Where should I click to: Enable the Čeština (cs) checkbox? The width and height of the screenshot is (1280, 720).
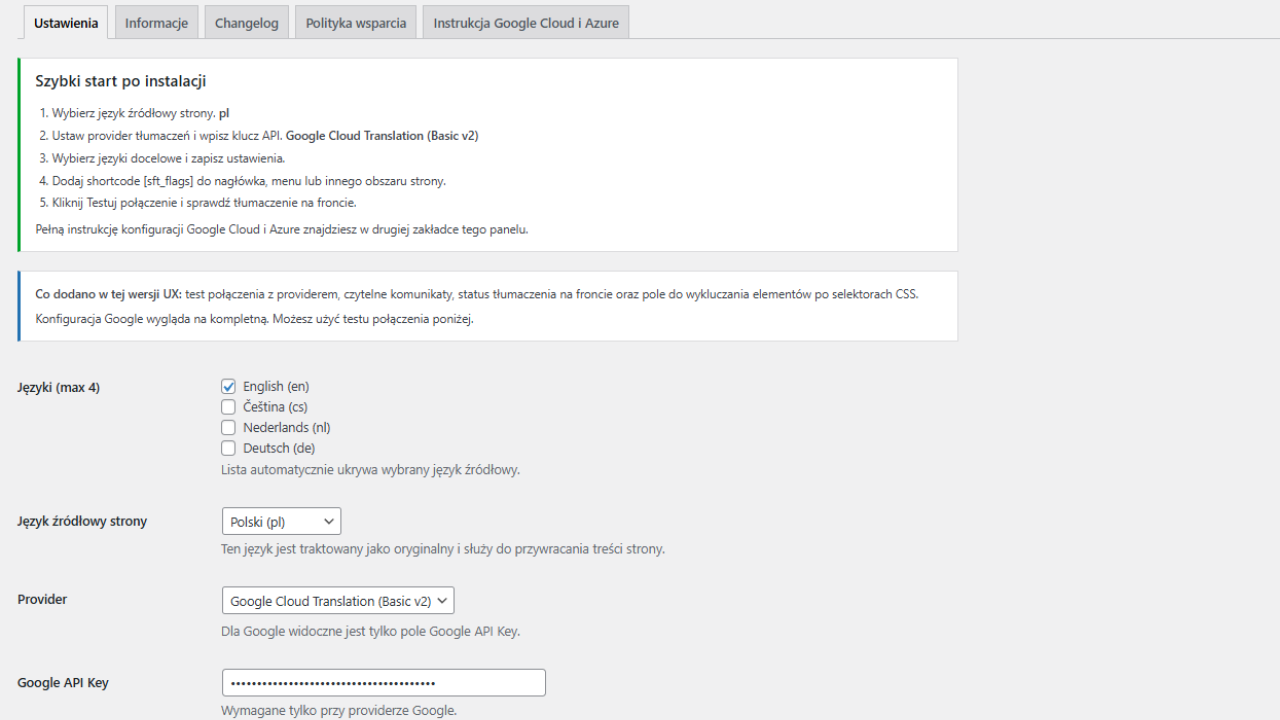point(229,407)
